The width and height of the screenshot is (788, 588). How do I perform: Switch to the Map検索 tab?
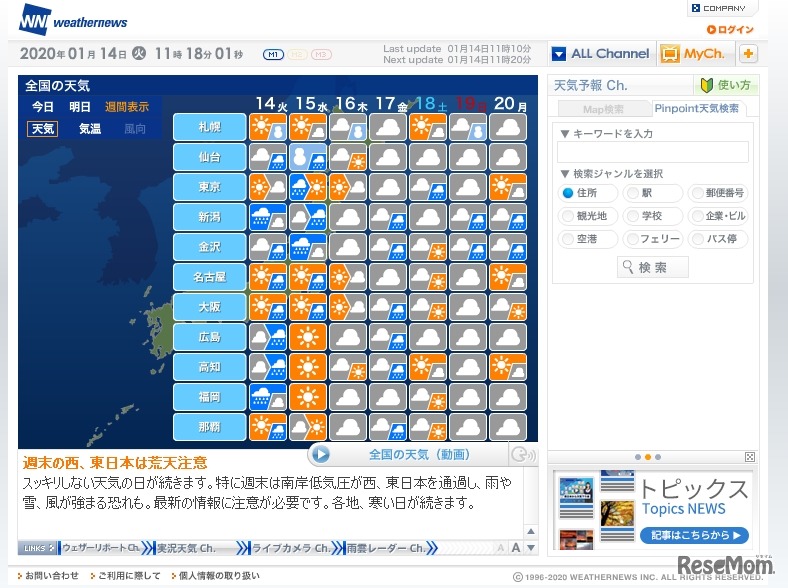pos(603,109)
